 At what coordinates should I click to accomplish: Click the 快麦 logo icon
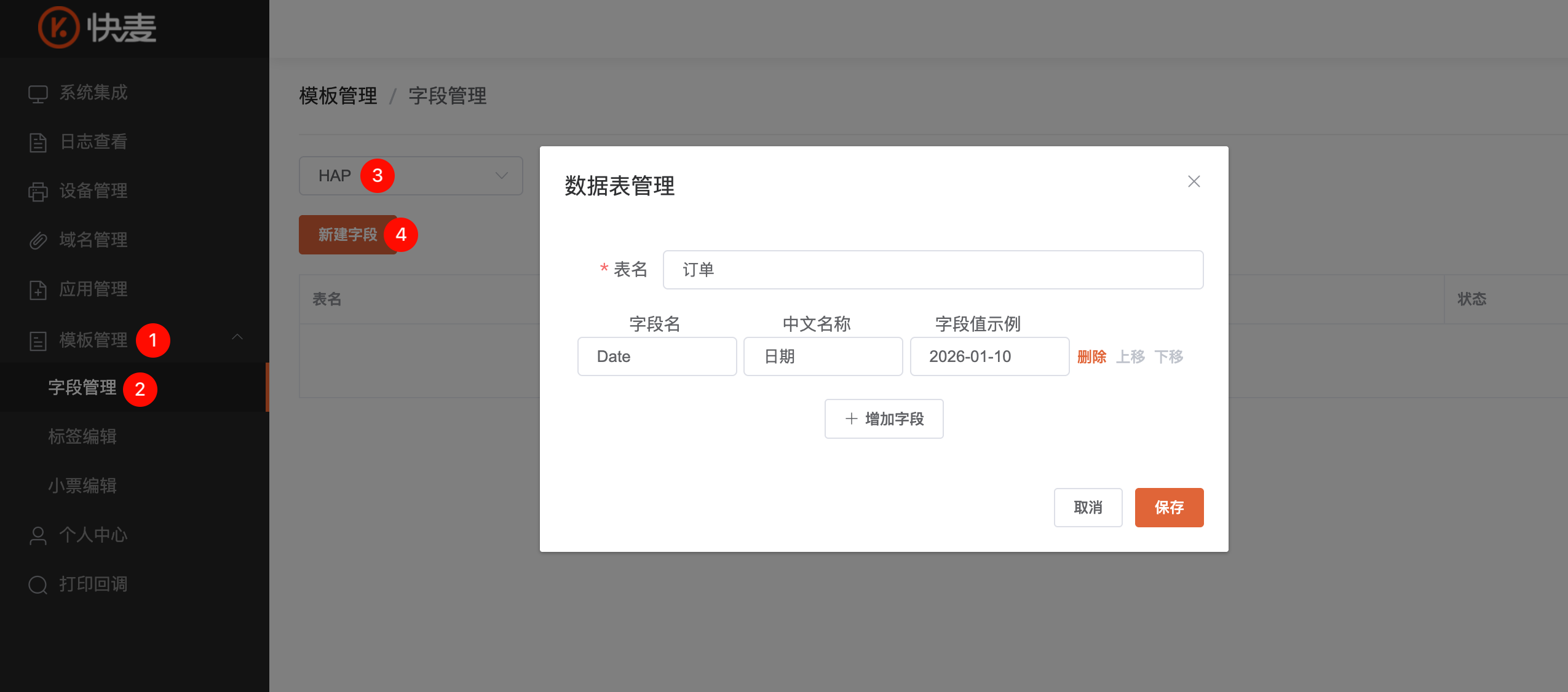coord(58,28)
